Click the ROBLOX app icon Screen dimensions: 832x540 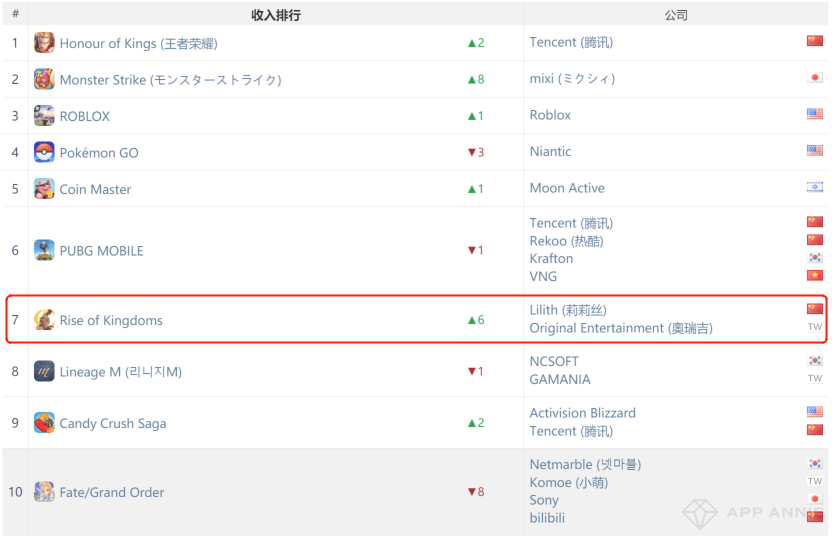pos(44,116)
